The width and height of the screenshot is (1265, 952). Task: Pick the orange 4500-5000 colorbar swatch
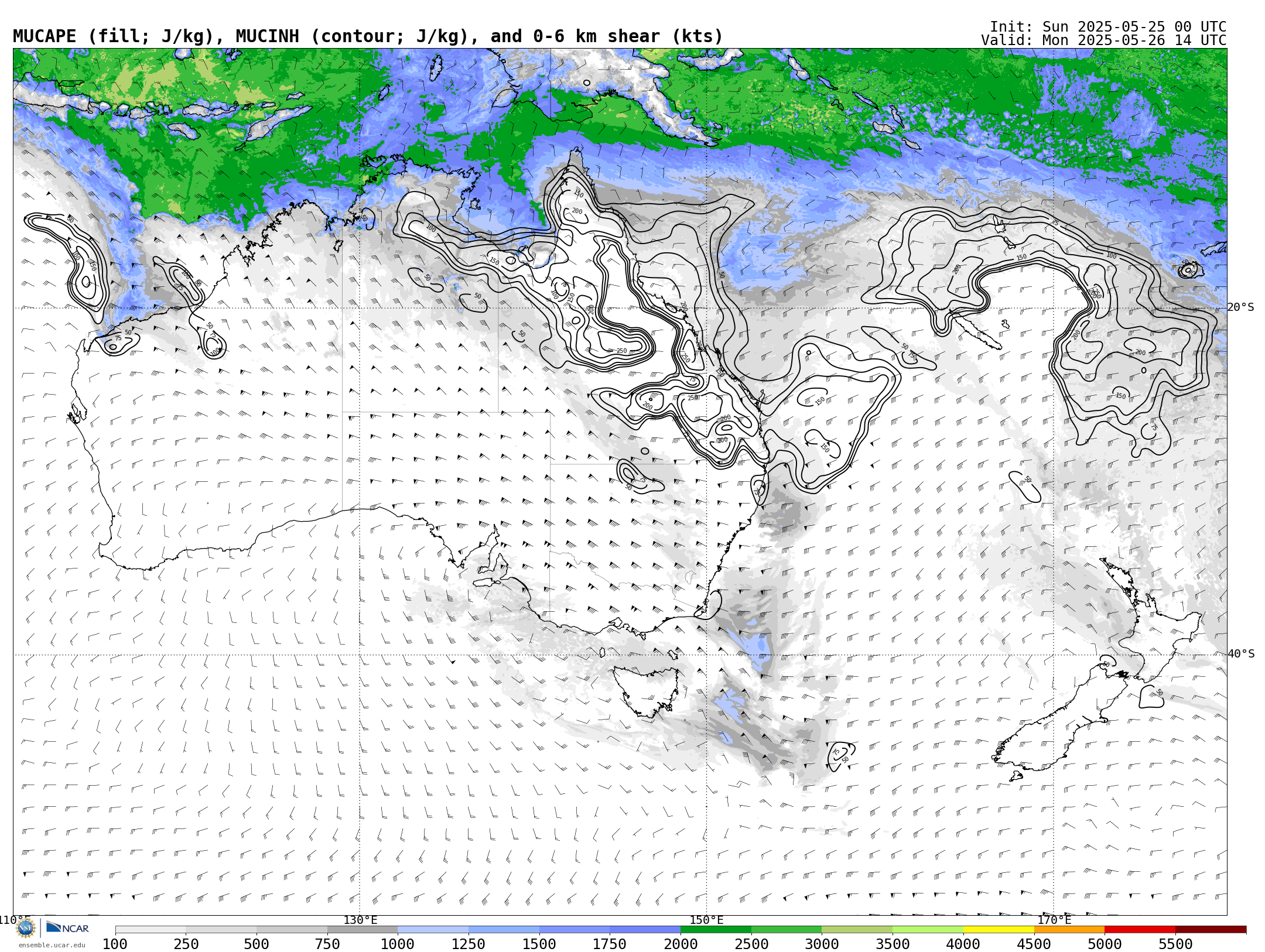[1069, 930]
